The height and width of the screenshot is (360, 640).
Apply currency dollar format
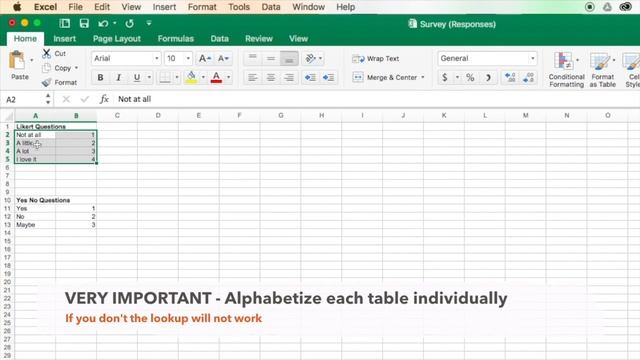(x=444, y=78)
